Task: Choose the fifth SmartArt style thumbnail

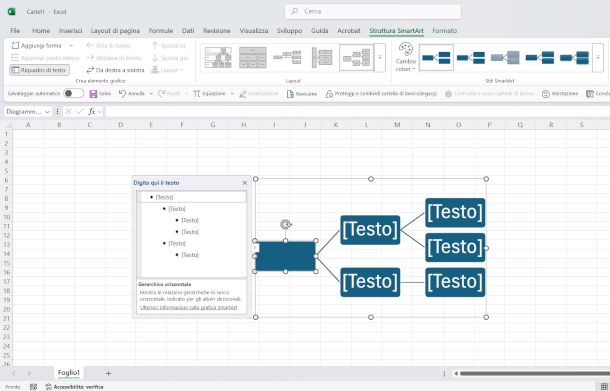Action: (x=574, y=58)
